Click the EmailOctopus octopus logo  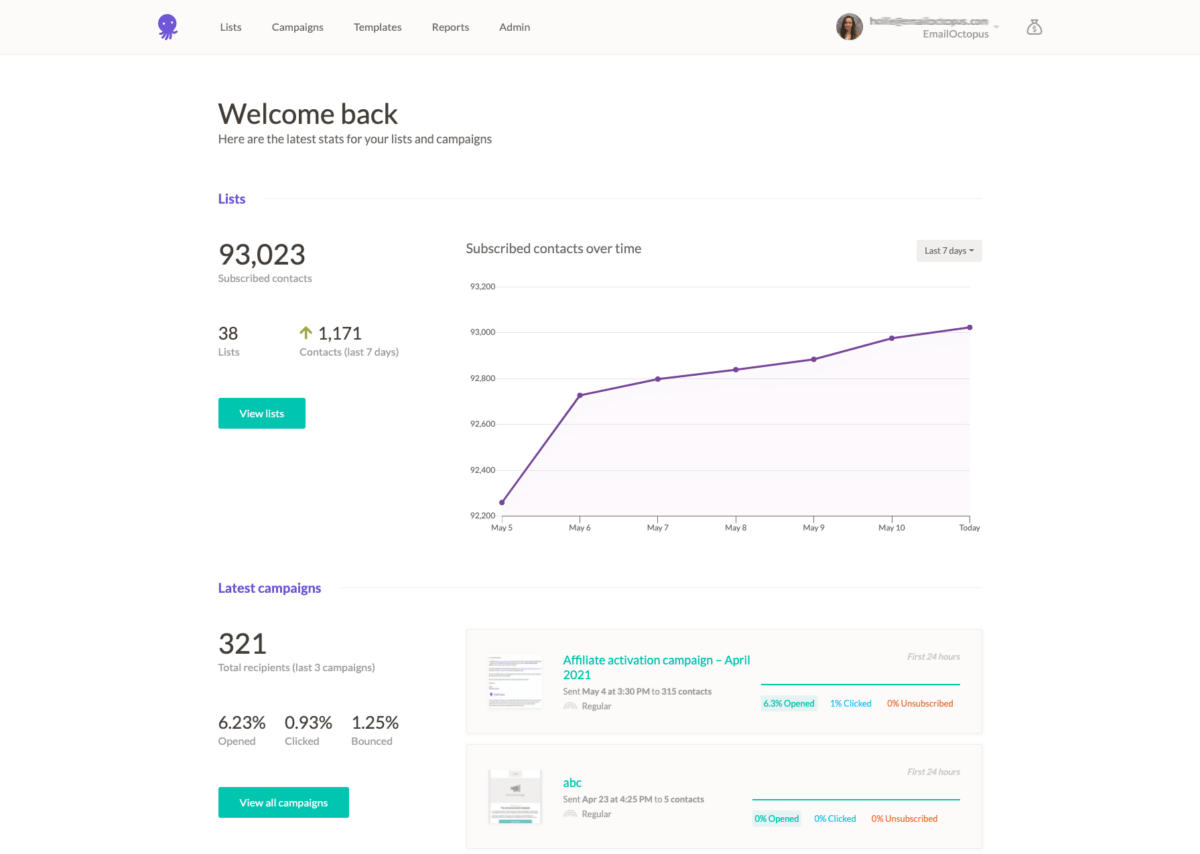(x=167, y=26)
